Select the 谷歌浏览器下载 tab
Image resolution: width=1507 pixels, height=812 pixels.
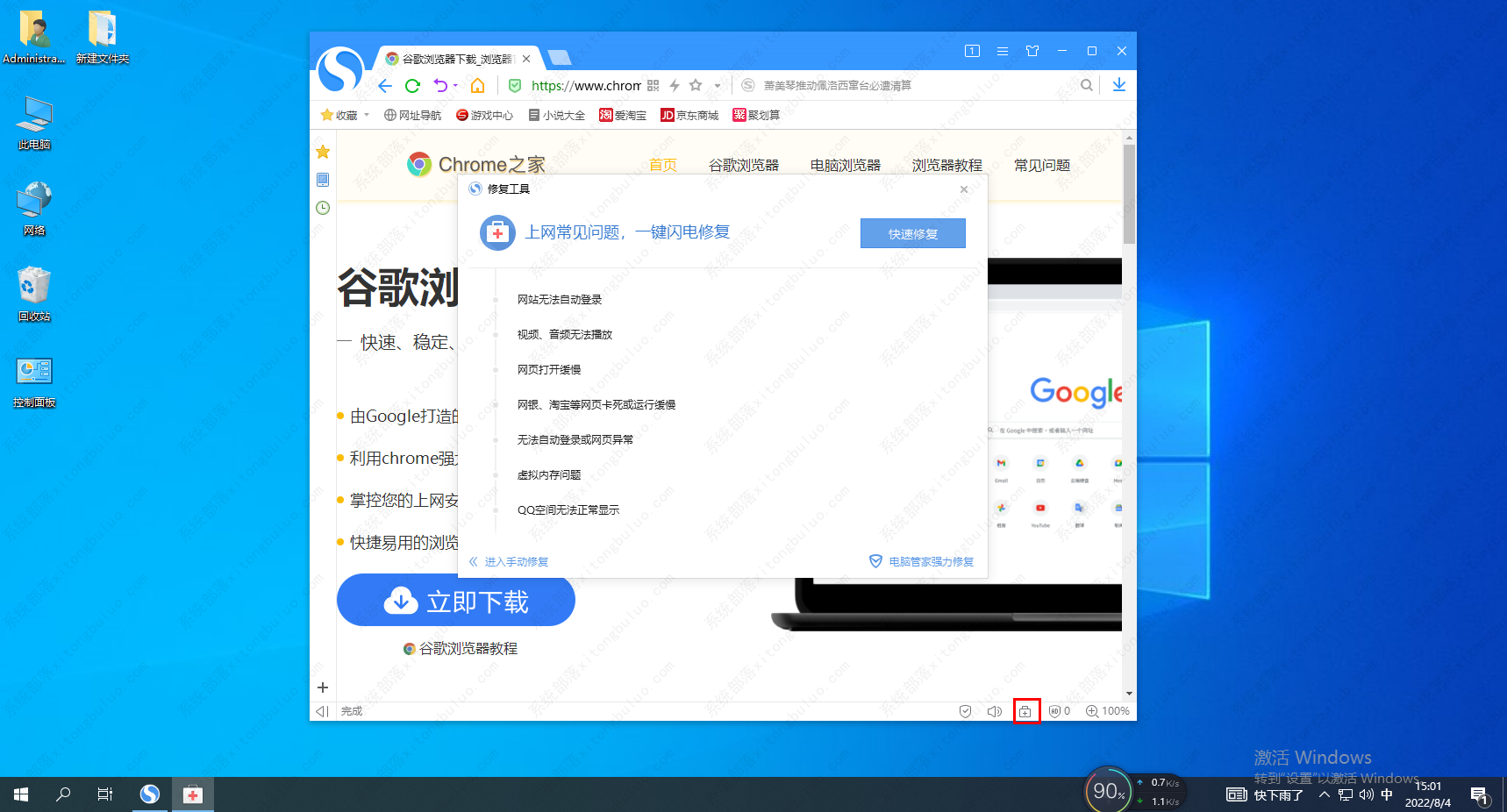[458, 59]
